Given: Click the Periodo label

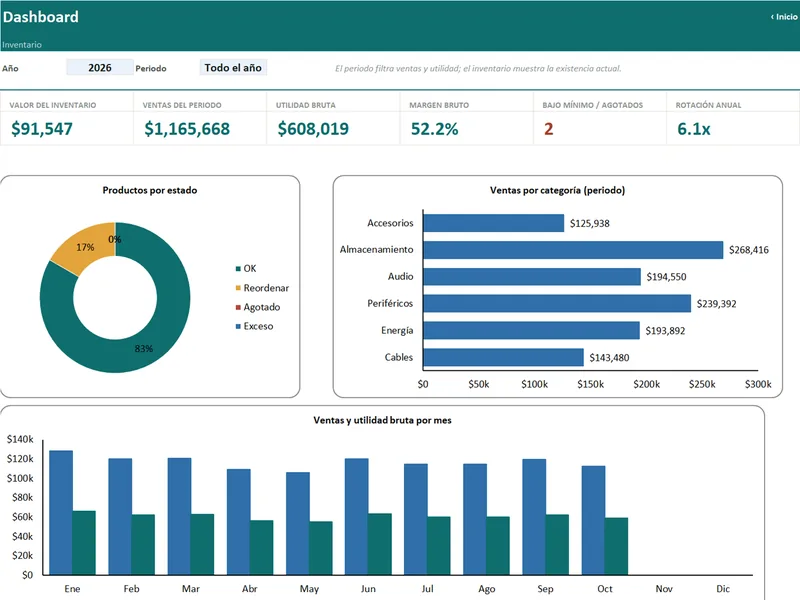Looking at the screenshot, I should pos(151,68).
